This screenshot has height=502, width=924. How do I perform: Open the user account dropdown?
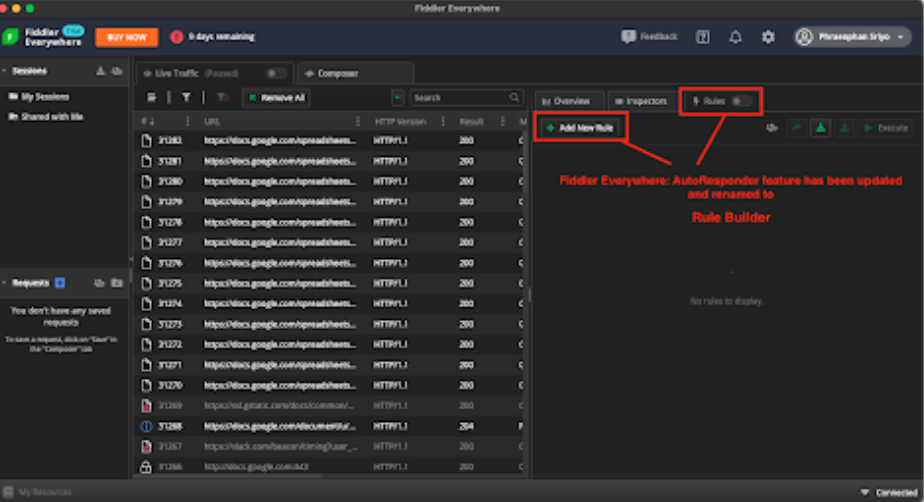853,37
